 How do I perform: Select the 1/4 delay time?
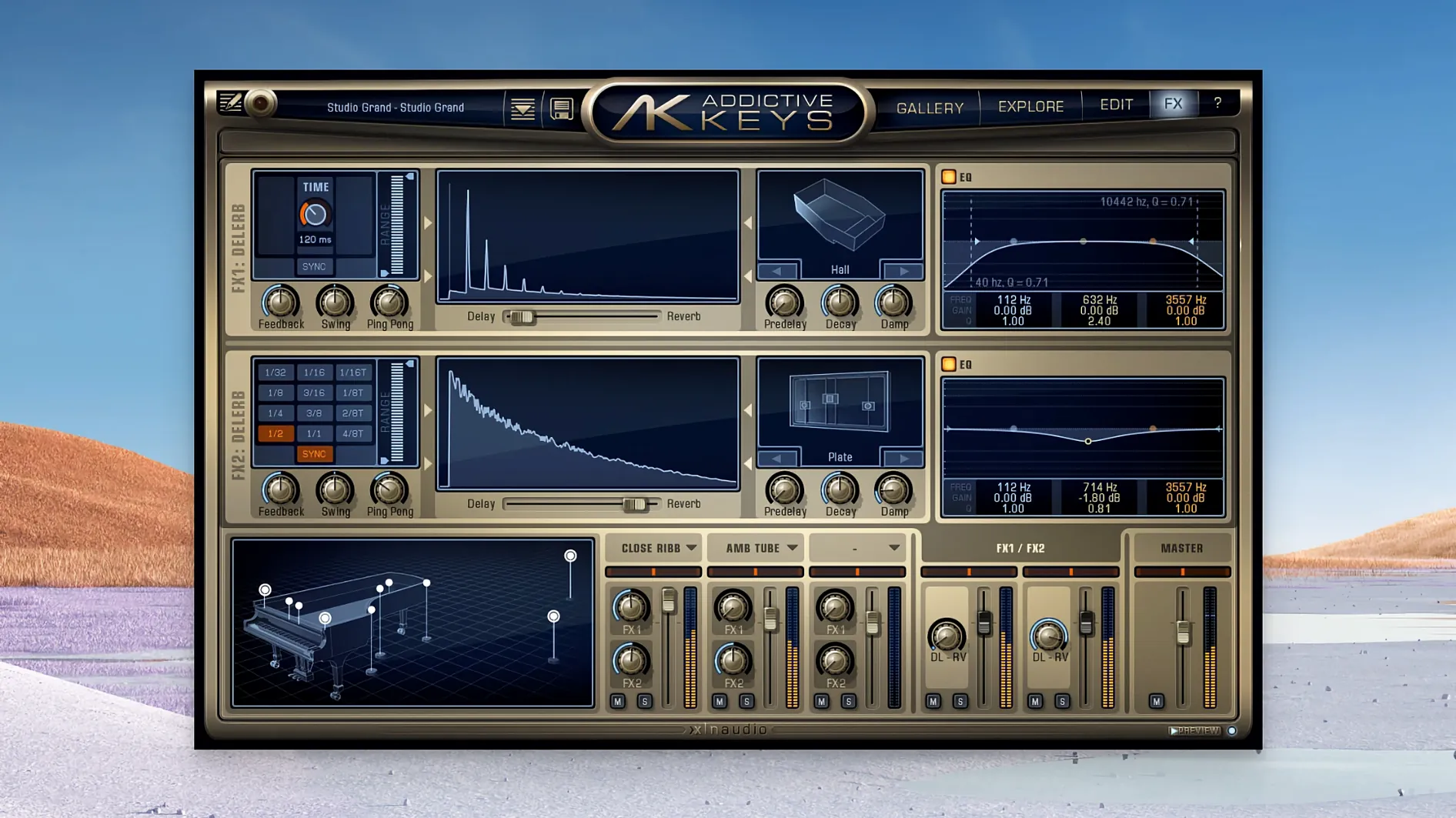click(x=276, y=413)
